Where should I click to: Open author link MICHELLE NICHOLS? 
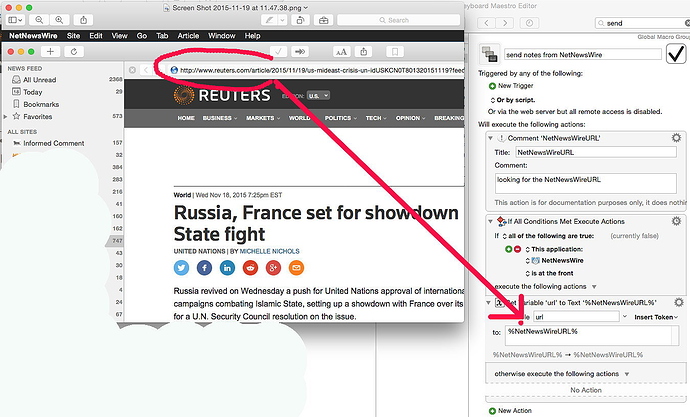[269, 251]
